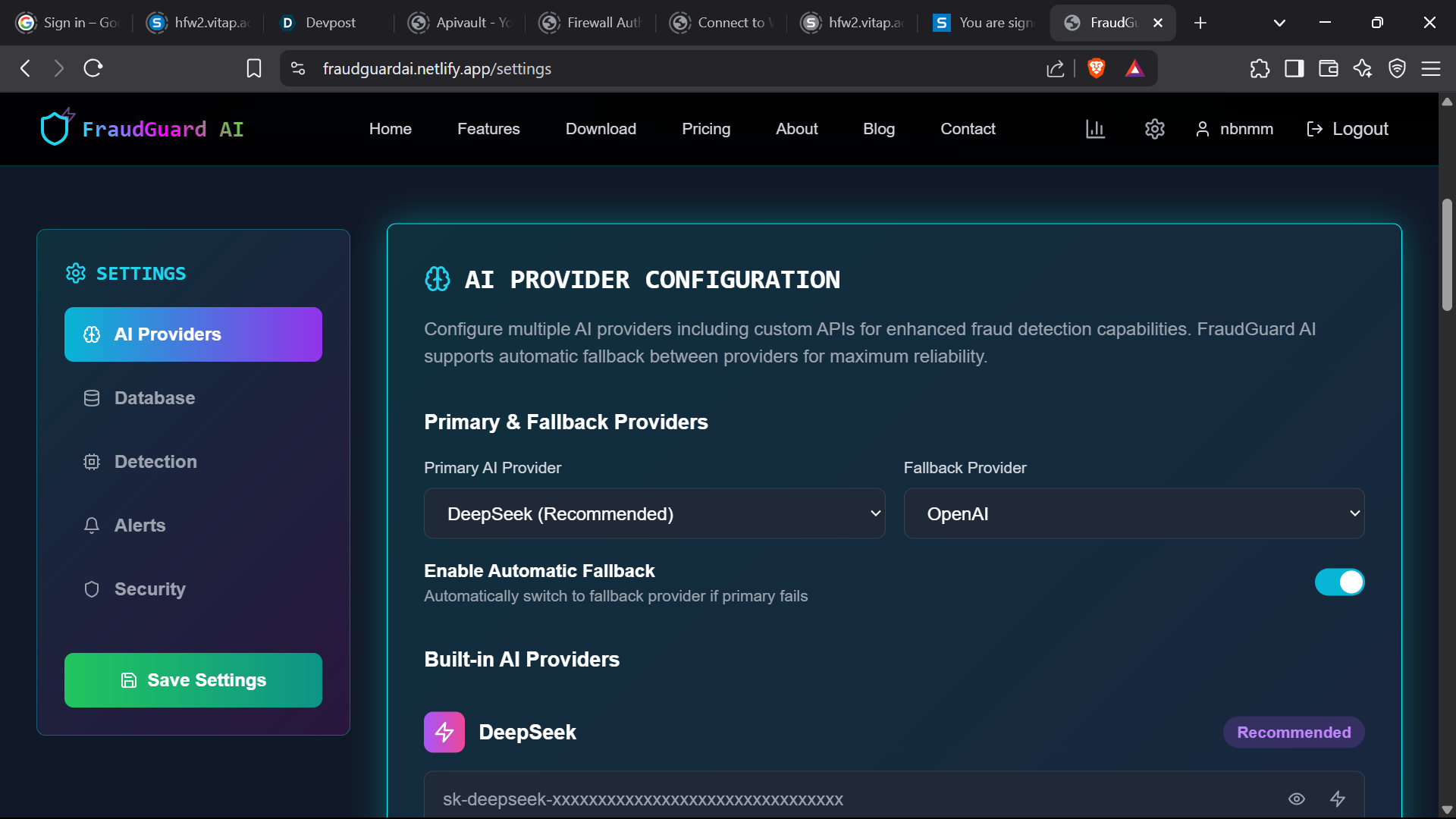Bookmark this page using the bookmark icon
1456x819 pixels.
(254, 68)
